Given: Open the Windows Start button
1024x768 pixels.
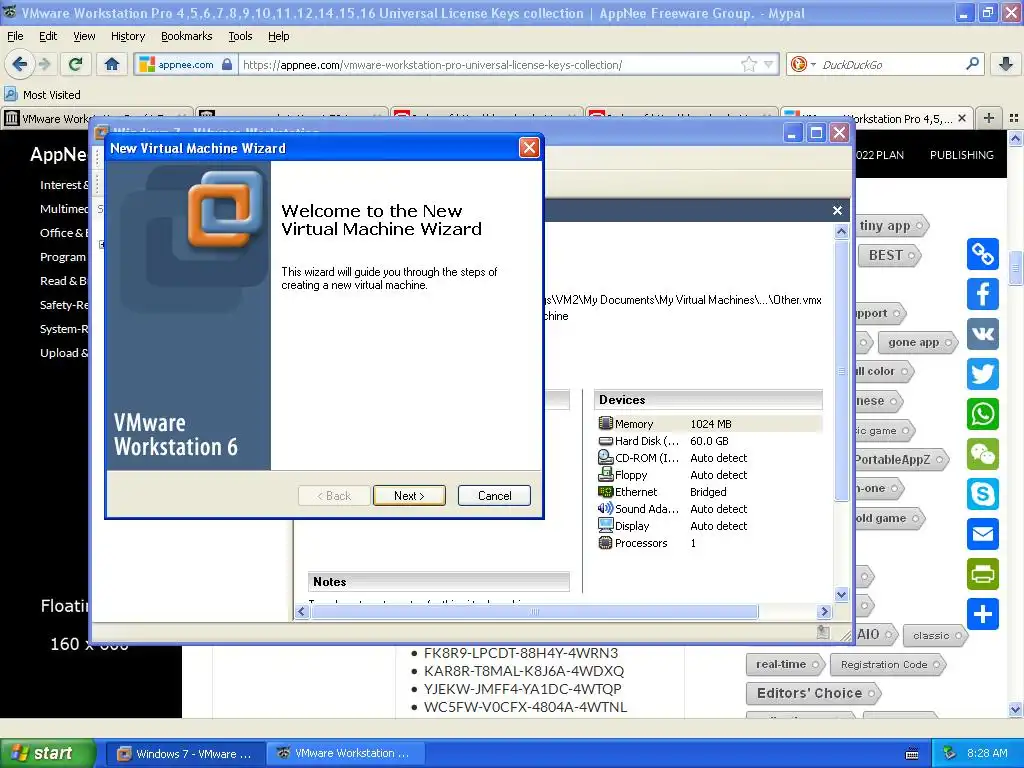Looking at the screenshot, I should tap(48, 754).
